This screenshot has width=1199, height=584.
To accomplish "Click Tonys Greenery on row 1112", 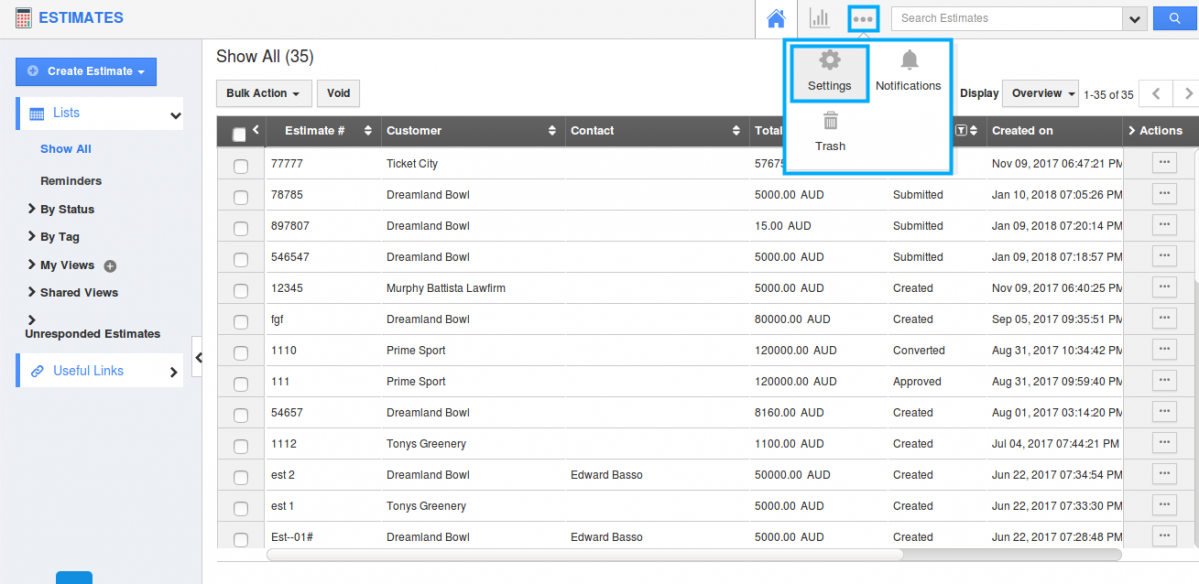I will (x=426, y=443).
